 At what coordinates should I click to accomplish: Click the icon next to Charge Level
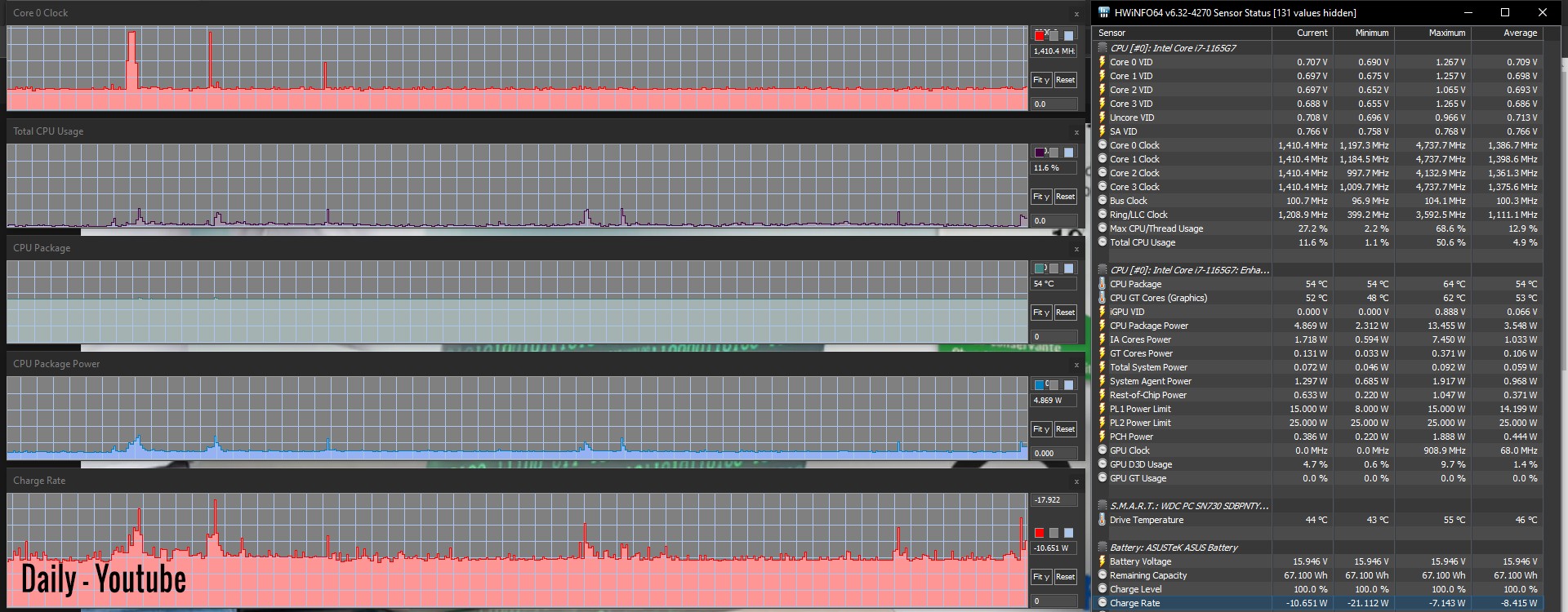[1102, 589]
